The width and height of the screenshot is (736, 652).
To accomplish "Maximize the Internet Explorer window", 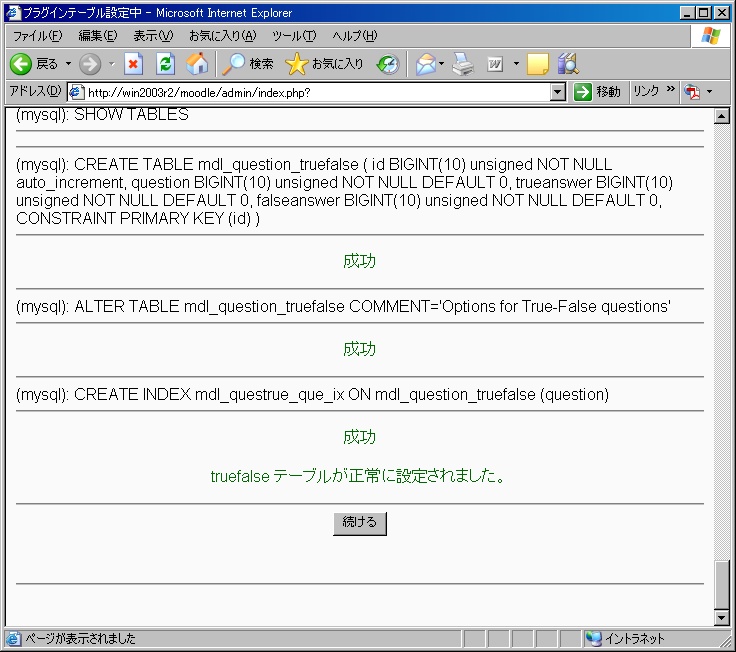I will click(704, 13).
